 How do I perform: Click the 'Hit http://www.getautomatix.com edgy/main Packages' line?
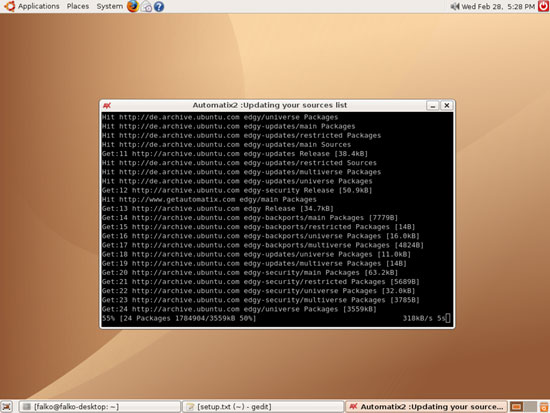tap(209, 199)
